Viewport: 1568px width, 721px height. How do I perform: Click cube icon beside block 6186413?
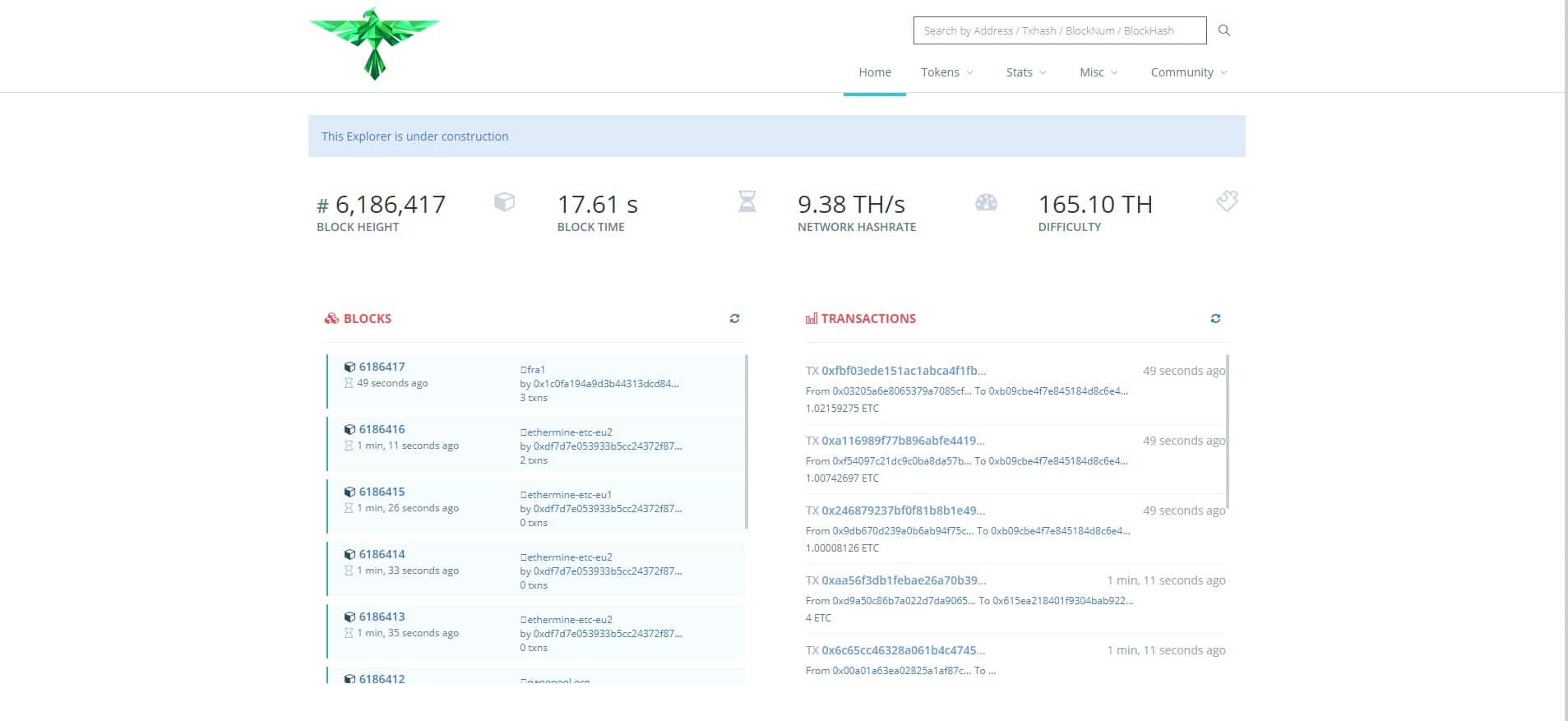pyautogui.click(x=349, y=617)
